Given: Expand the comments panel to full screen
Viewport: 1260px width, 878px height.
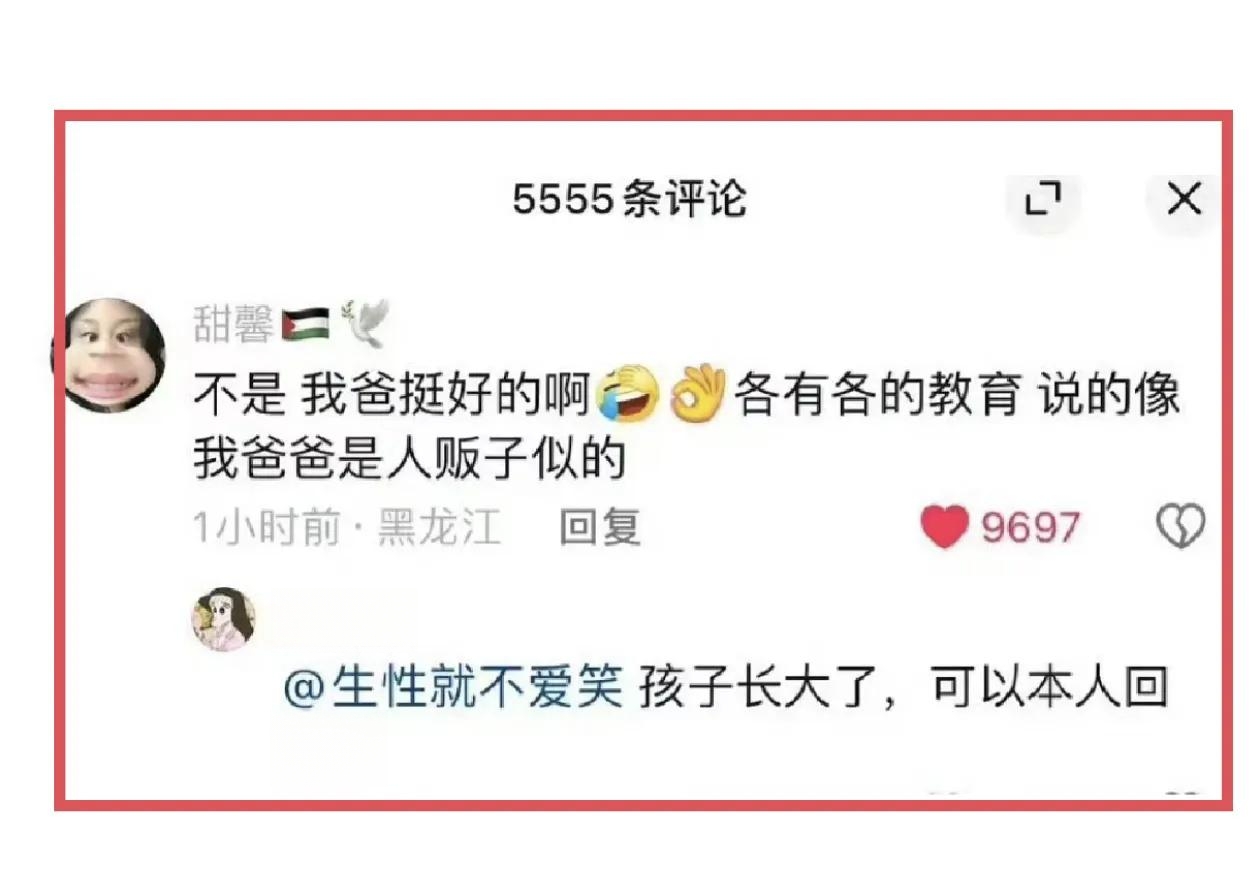Looking at the screenshot, I should (x=1043, y=200).
